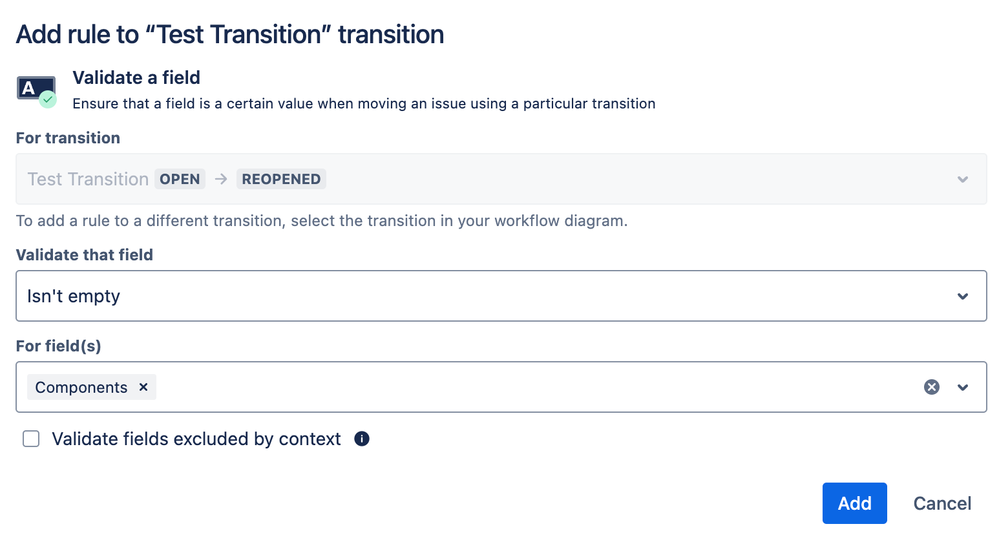The image size is (999, 540).
Task: Click the Validate that field label
Action: click(x=85, y=255)
